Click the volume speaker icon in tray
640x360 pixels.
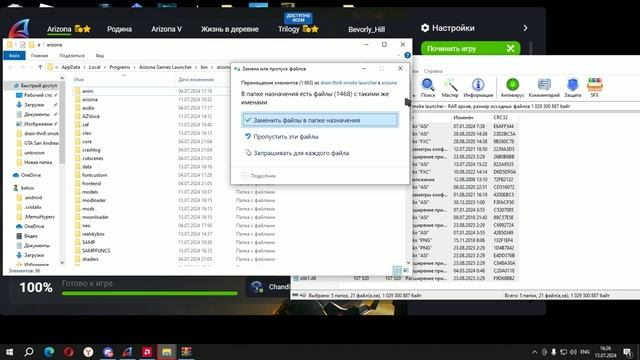573,352
